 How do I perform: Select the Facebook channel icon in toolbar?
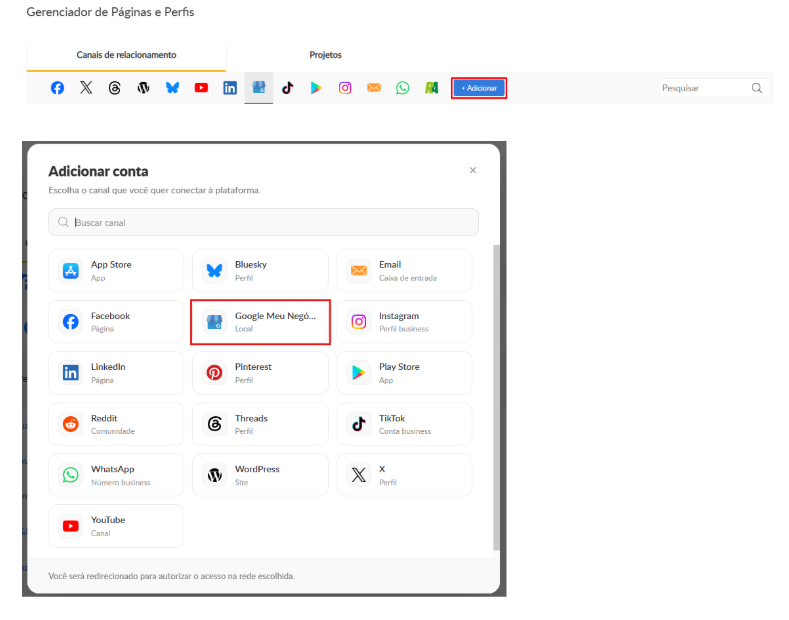point(57,88)
